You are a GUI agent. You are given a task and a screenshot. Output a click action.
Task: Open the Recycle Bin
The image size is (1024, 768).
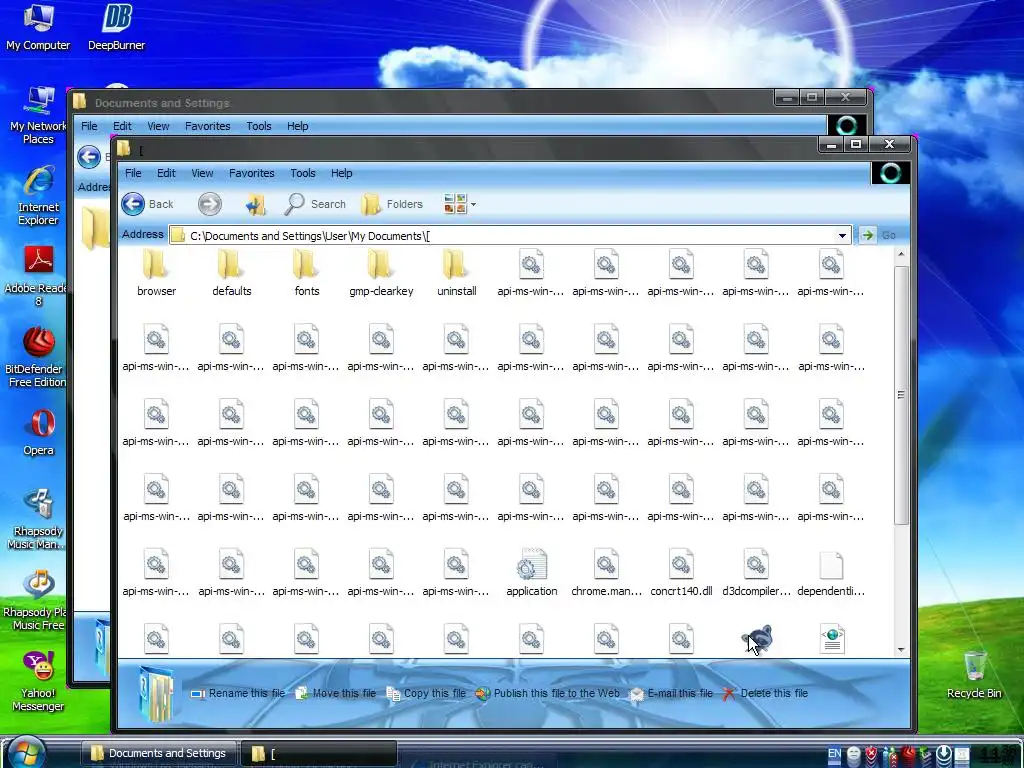[x=974, y=675]
